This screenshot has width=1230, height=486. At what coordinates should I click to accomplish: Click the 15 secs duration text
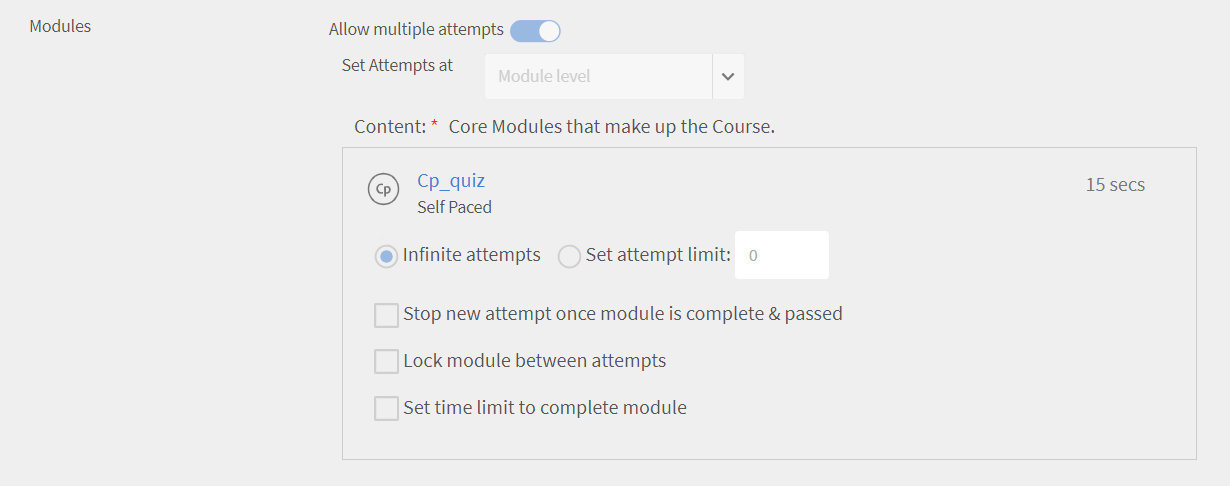tap(1115, 185)
